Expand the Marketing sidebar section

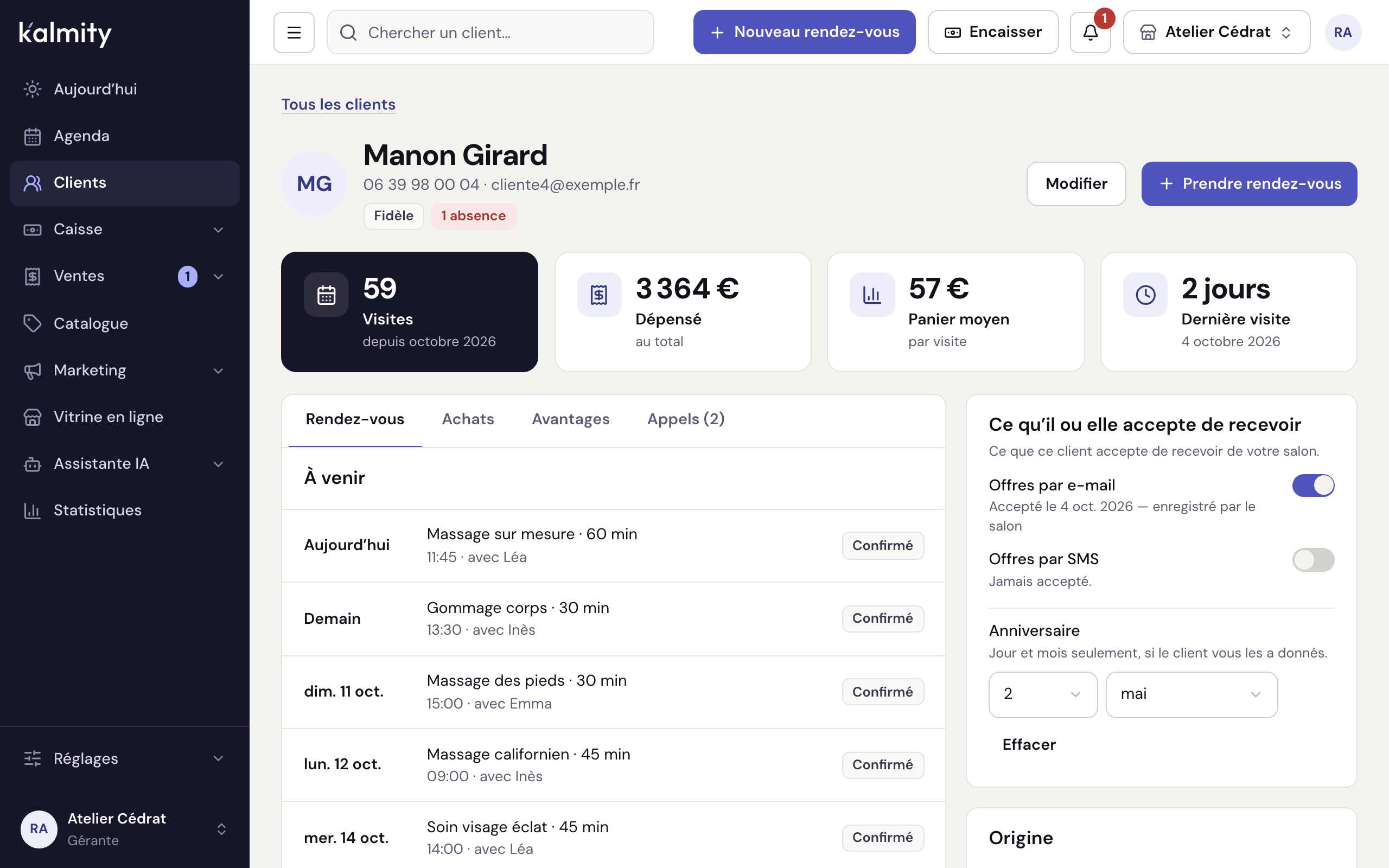[218, 371]
